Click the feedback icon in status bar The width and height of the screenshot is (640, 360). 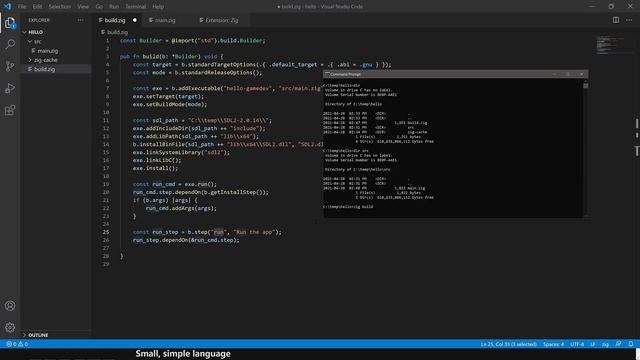618,344
